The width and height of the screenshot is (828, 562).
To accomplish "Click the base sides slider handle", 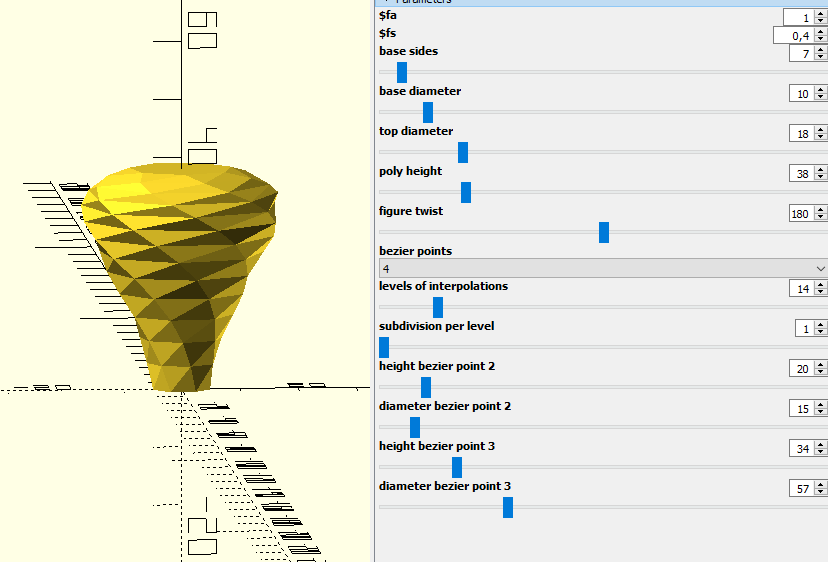I will pos(402,72).
